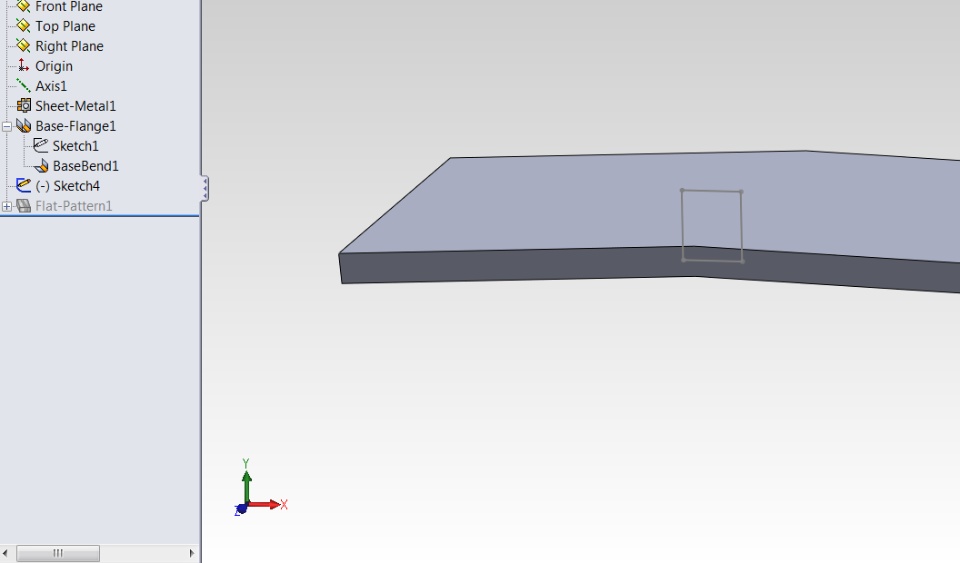Click "BaseBend1" text
Image resolution: width=960 pixels, height=563 pixels.
(86, 166)
